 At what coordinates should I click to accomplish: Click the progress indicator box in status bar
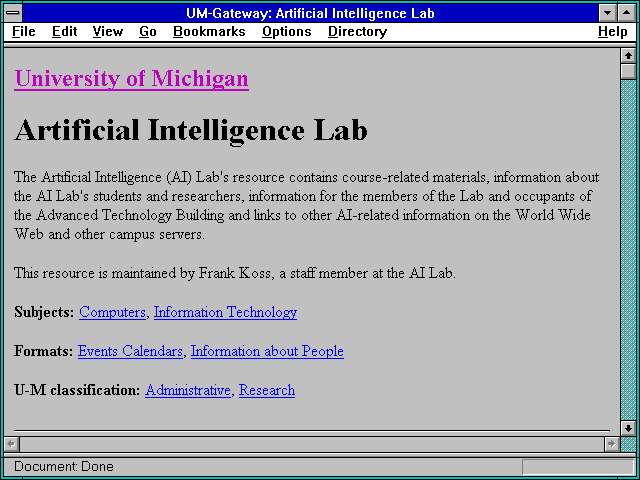click(x=578, y=467)
